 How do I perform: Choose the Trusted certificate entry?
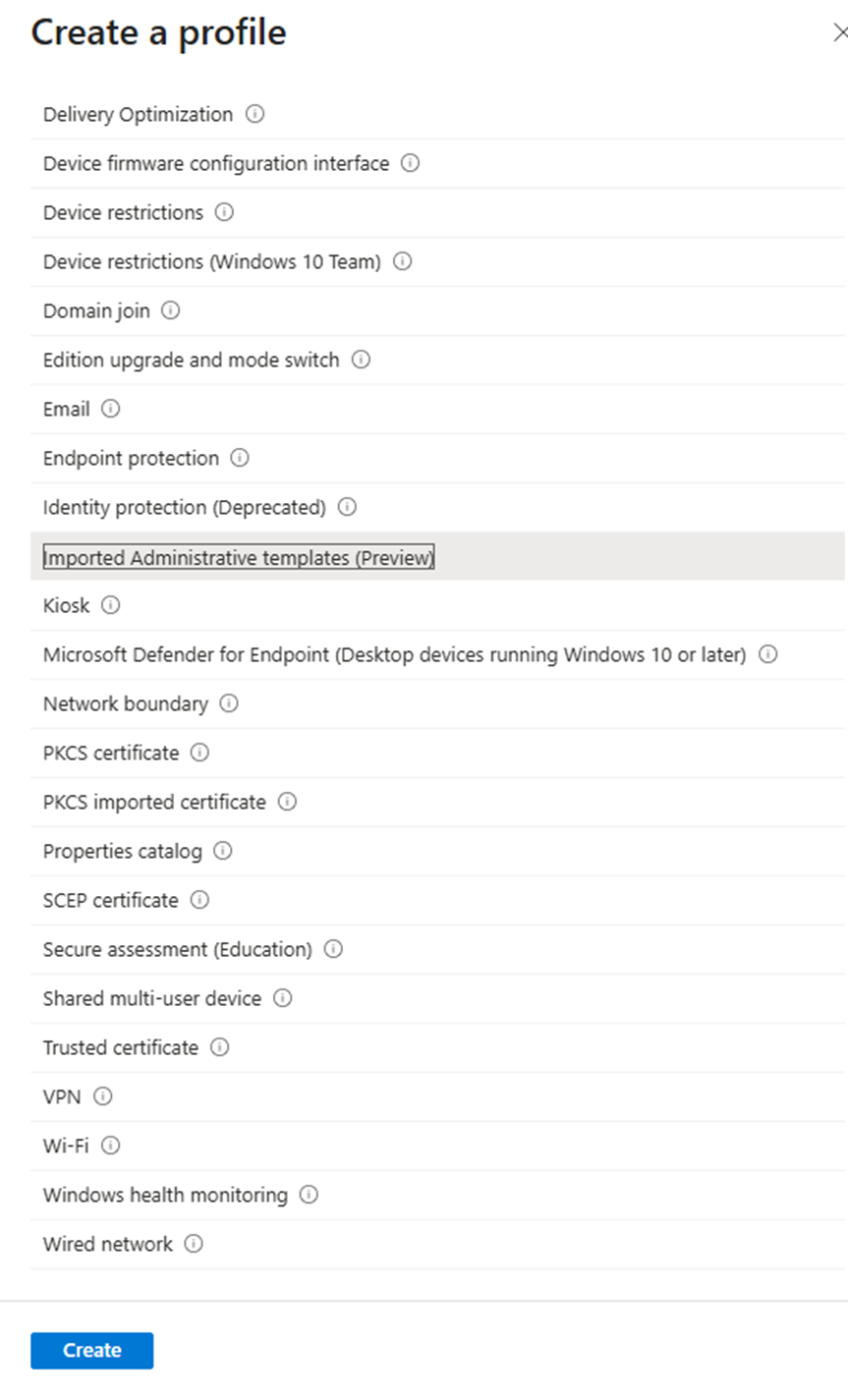438,1047
